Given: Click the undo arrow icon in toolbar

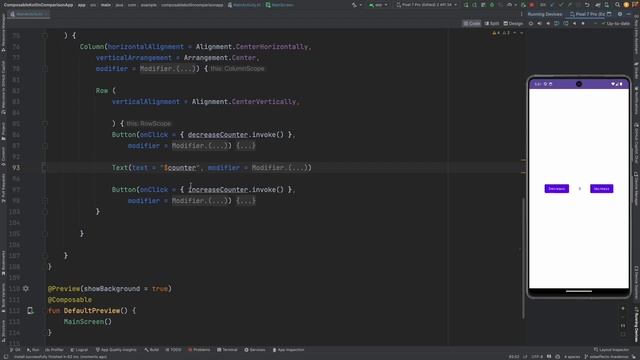Looking at the screenshot, I should [x=587, y=5].
